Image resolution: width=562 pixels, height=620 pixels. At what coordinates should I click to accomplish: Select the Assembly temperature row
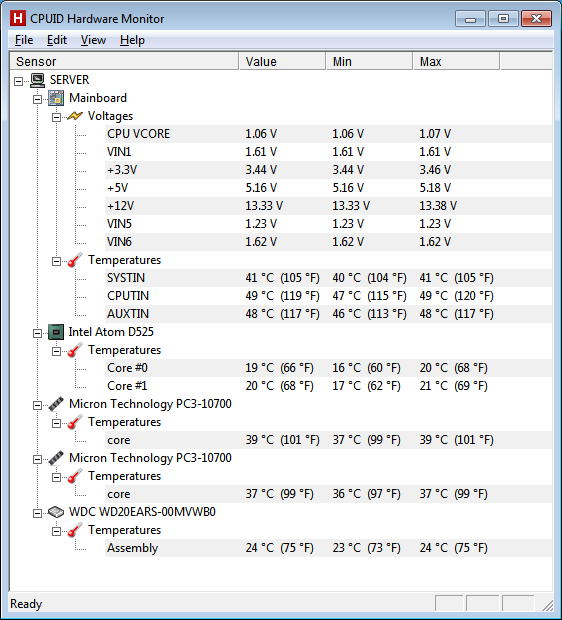coord(328,548)
